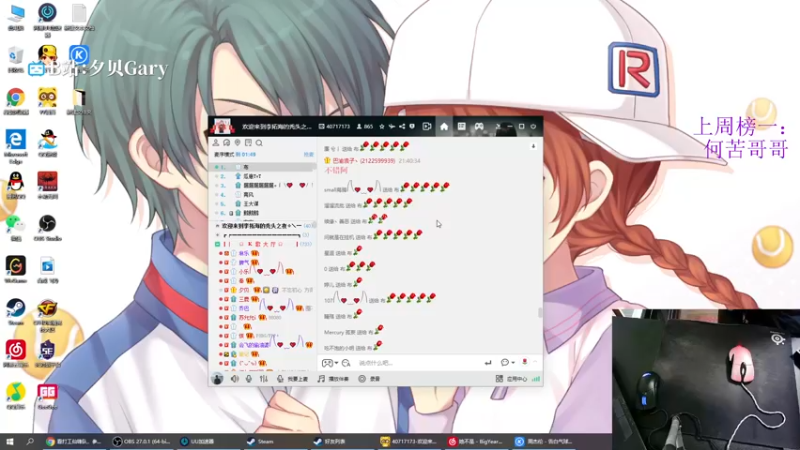
Task: Click the headset icon in sidebar toolbar
Action: [x=227, y=143]
